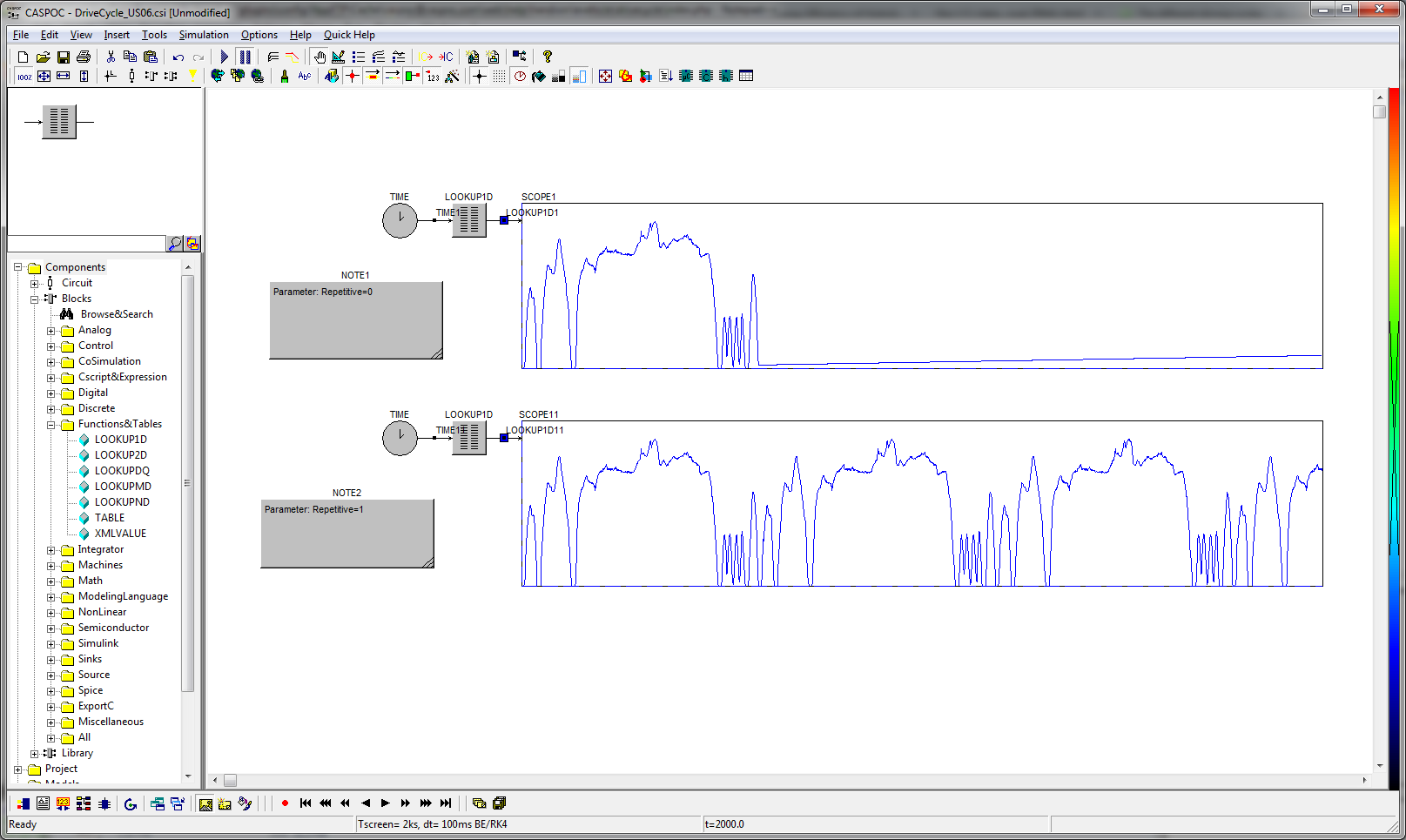Open the Options menu

coord(259,35)
